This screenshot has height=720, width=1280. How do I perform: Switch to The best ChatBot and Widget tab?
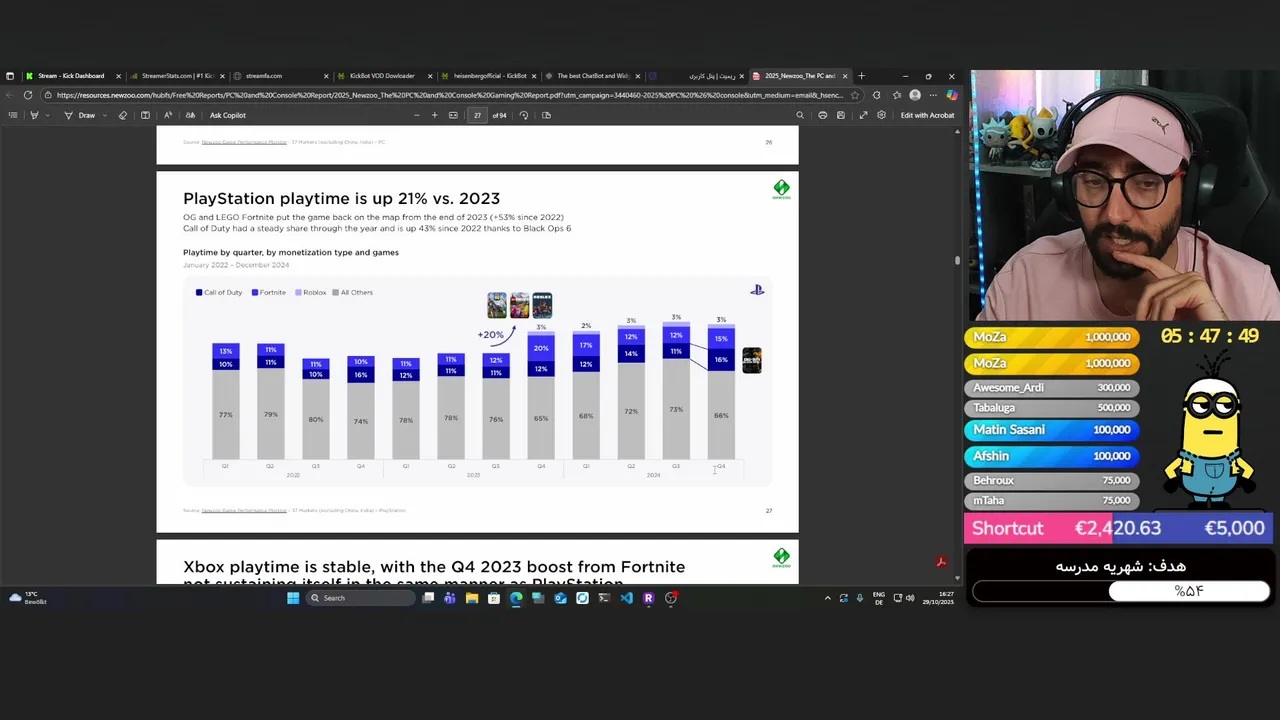coord(593,76)
